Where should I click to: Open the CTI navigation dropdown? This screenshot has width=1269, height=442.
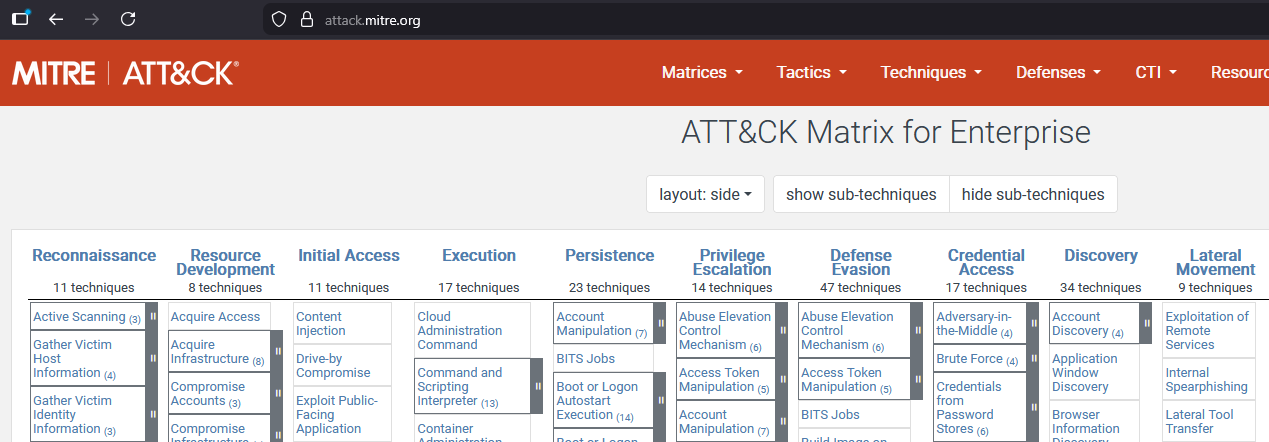(x=1156, y=72)
